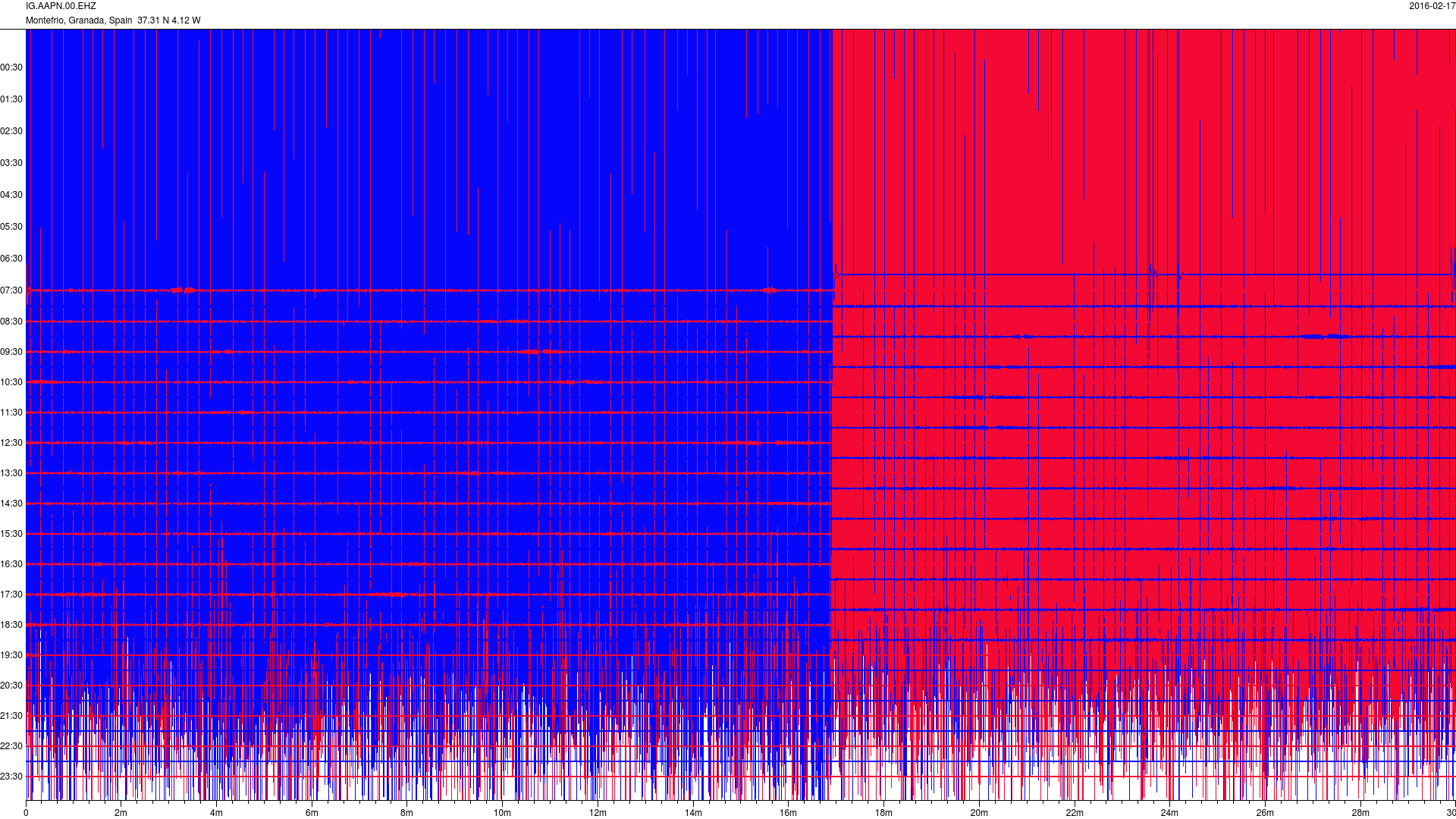The image size is (1456, 819).
Task: Select the 05:30 time row label
Action: pos(11,227)
